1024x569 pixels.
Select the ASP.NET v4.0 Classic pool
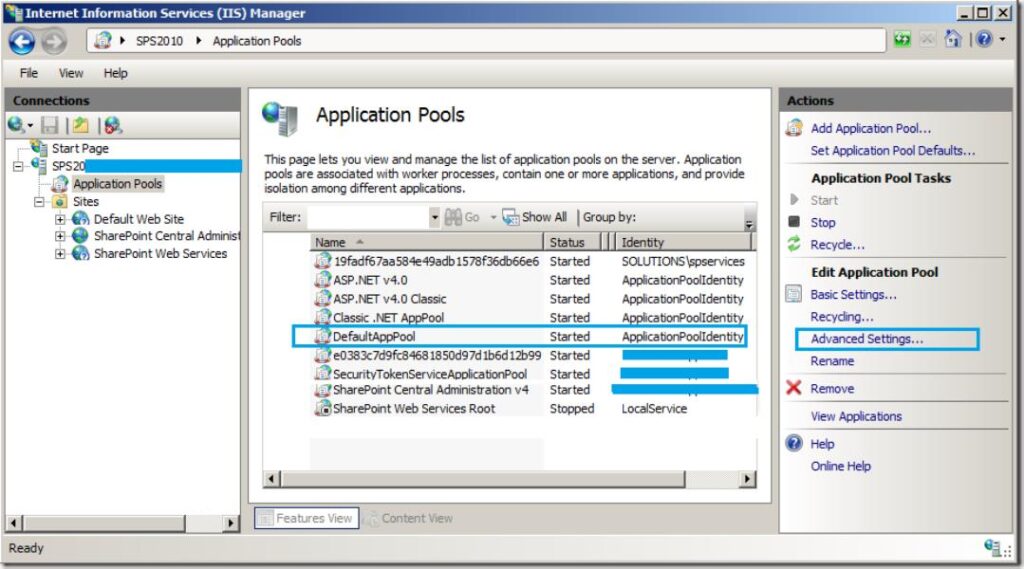click(390, 299)
